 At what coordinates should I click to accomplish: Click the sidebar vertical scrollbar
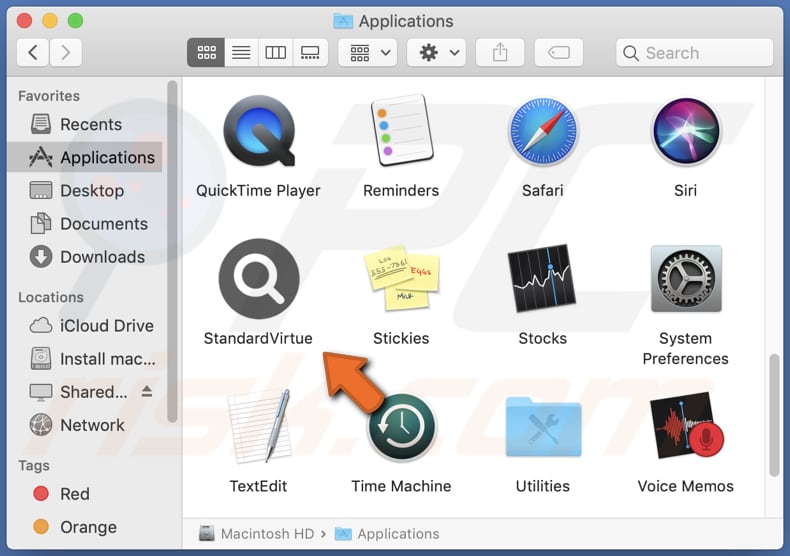click(172, 251)
